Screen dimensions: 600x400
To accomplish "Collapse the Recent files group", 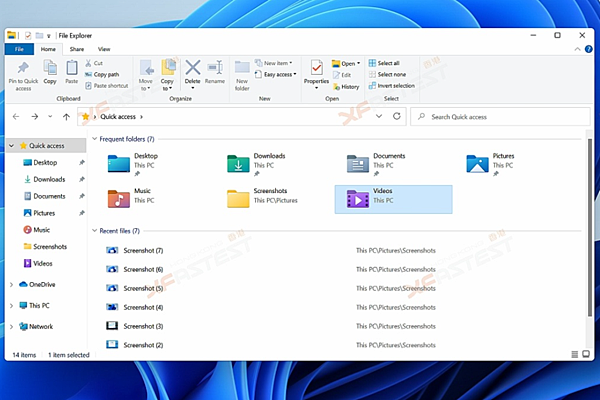I will [95, 231].
